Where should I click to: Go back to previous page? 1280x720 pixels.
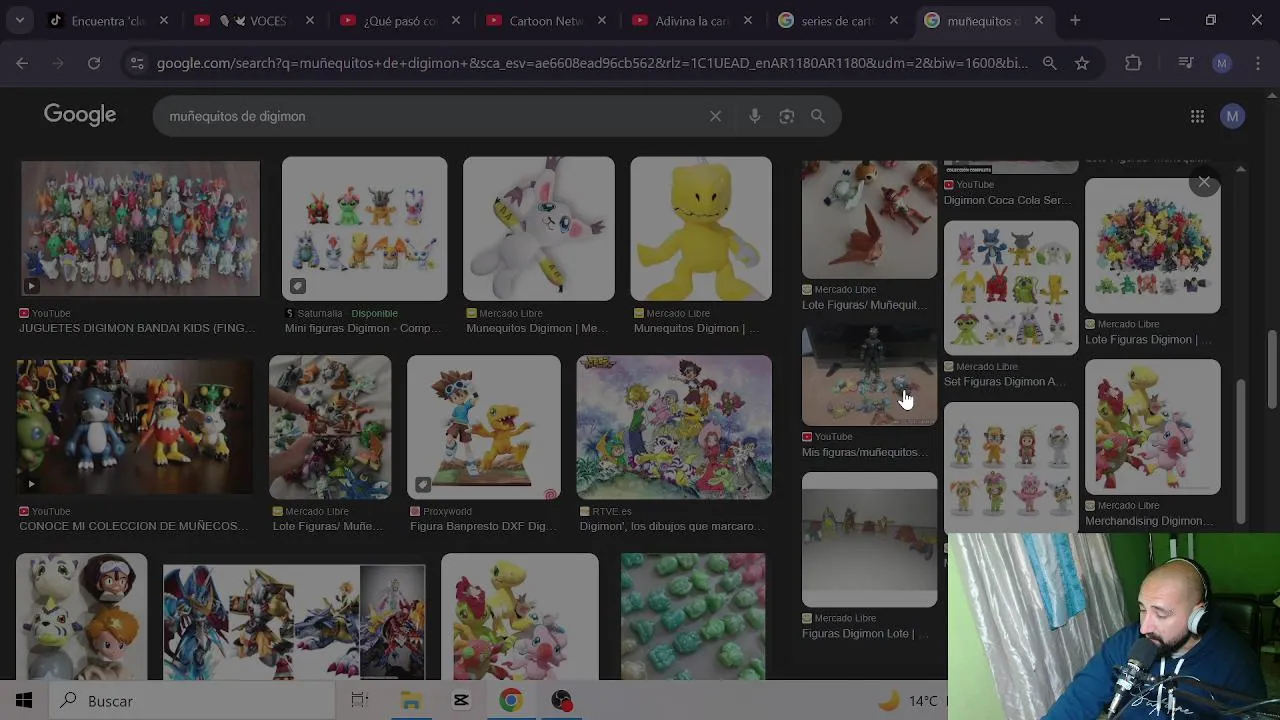pos(22,63)
